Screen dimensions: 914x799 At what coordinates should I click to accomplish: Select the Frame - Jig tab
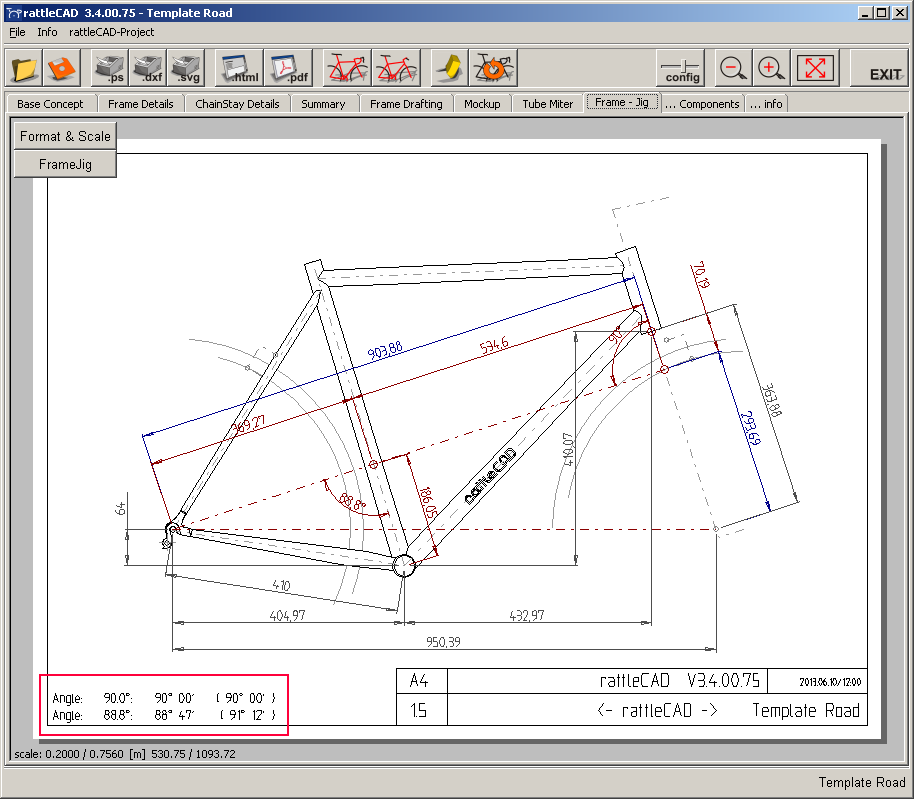pos(622,103)
